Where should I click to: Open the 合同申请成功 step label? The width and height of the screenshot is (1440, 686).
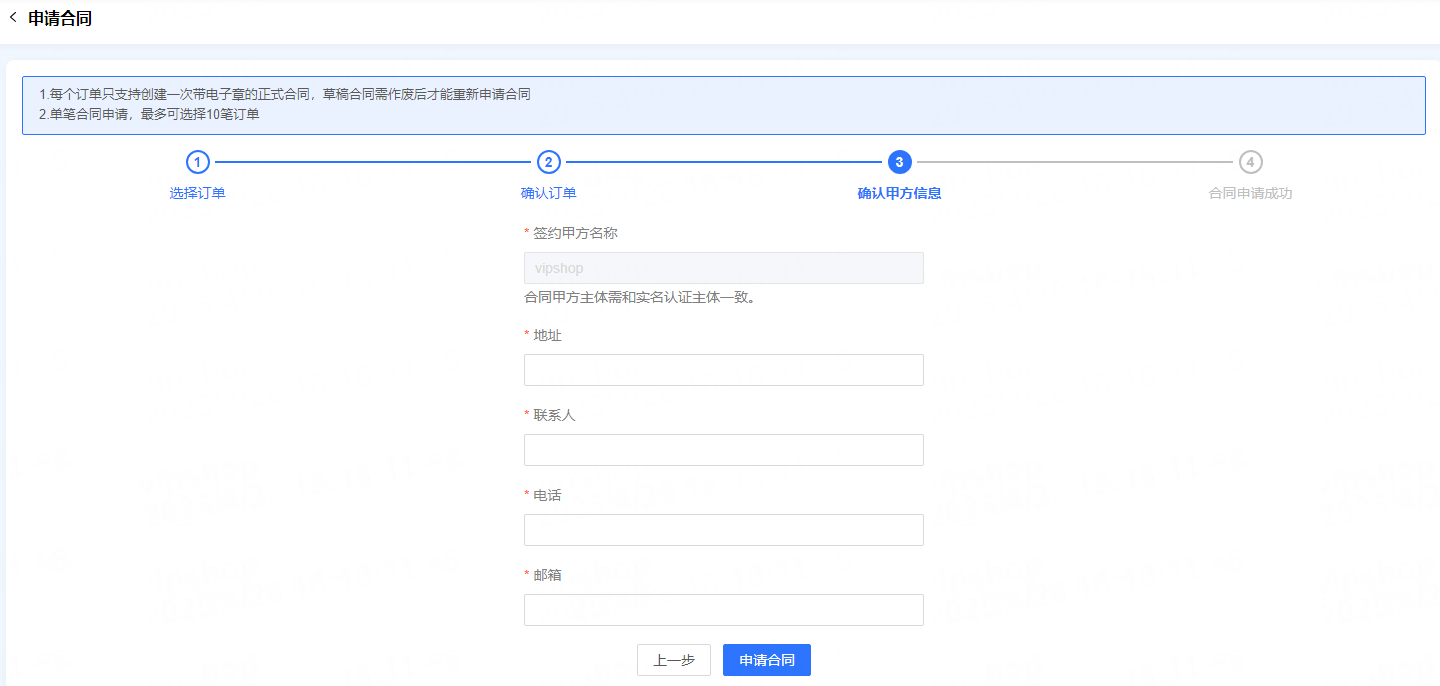click(1250, 193)
